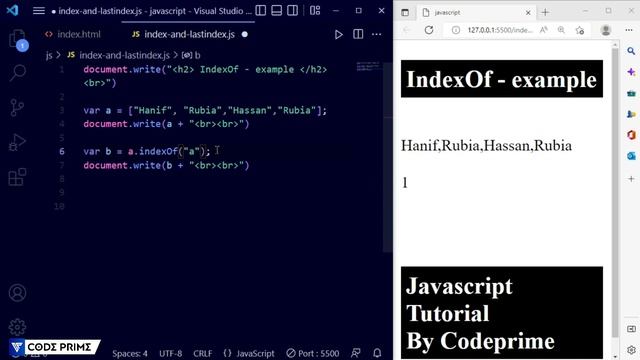Viewport: 640px width, 360px height.
Task: Close the javascript browser tab
Action: (x=528, y=13)
